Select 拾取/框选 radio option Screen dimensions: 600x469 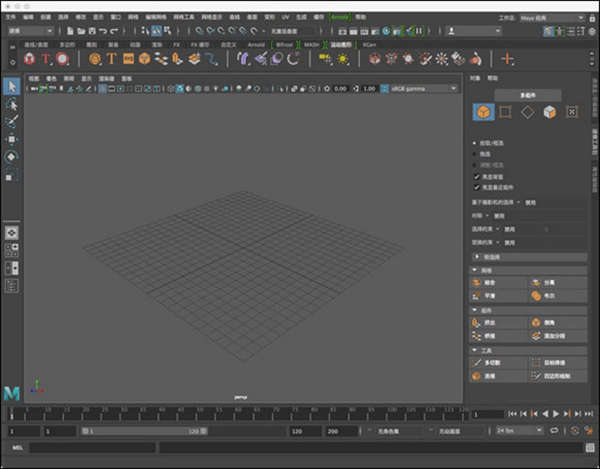[x=474, y=143]
